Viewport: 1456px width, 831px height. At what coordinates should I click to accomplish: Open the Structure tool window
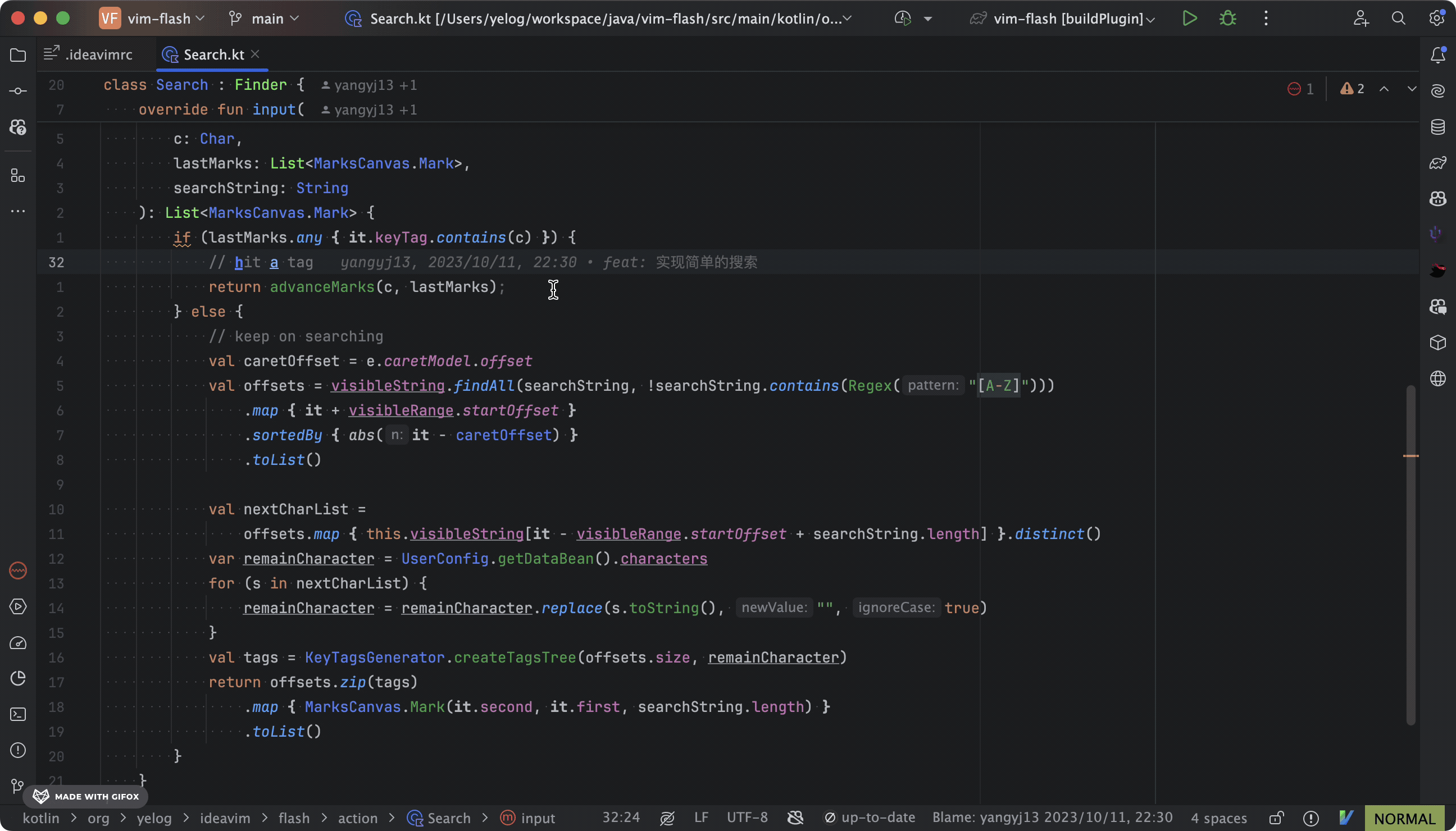click(18, 175)
